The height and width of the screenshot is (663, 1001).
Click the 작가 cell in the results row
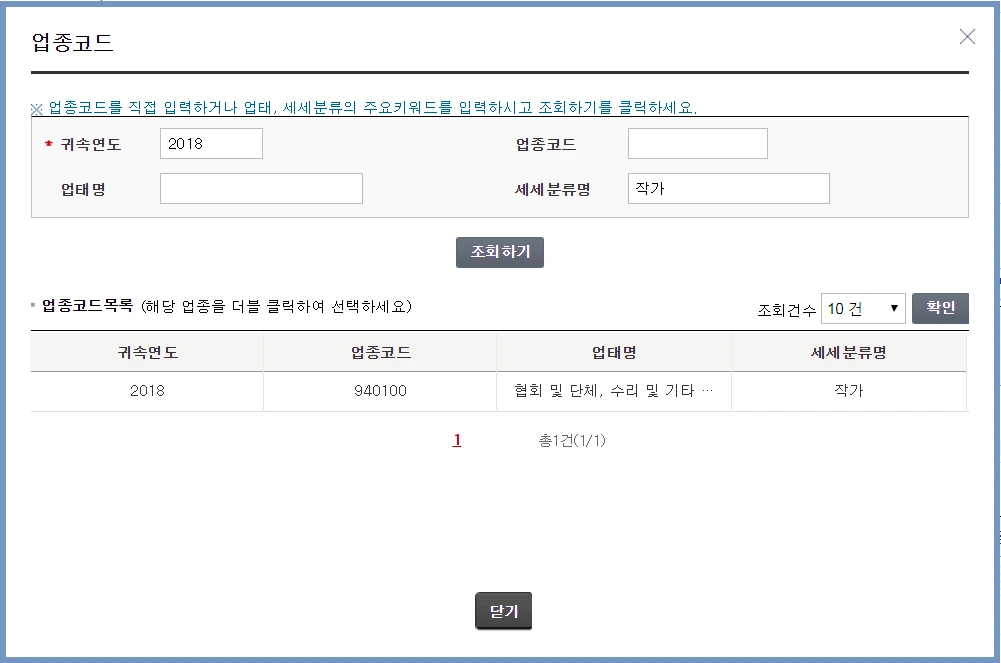point(849,391)
